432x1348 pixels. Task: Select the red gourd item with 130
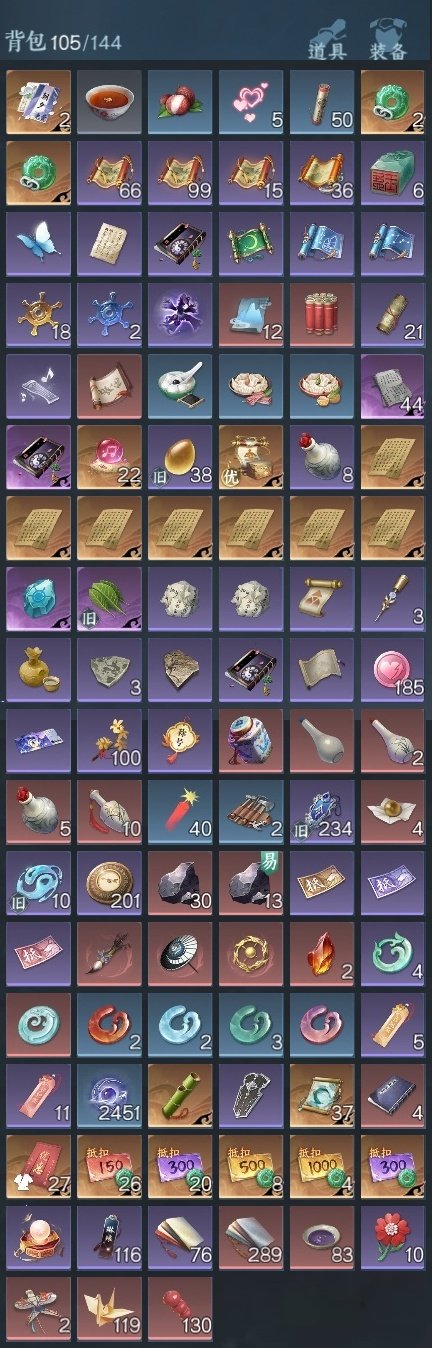tap(180, 1309)
